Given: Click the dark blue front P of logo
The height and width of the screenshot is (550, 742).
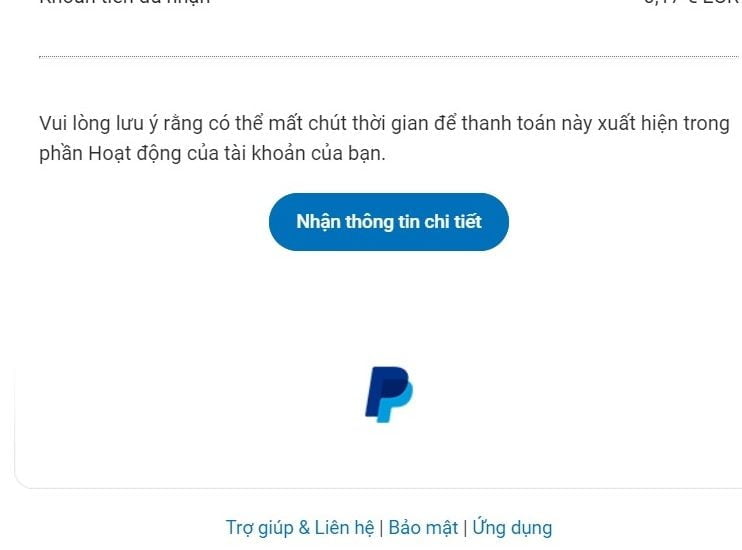Looking at the screenshot, I should pos(383,390).
